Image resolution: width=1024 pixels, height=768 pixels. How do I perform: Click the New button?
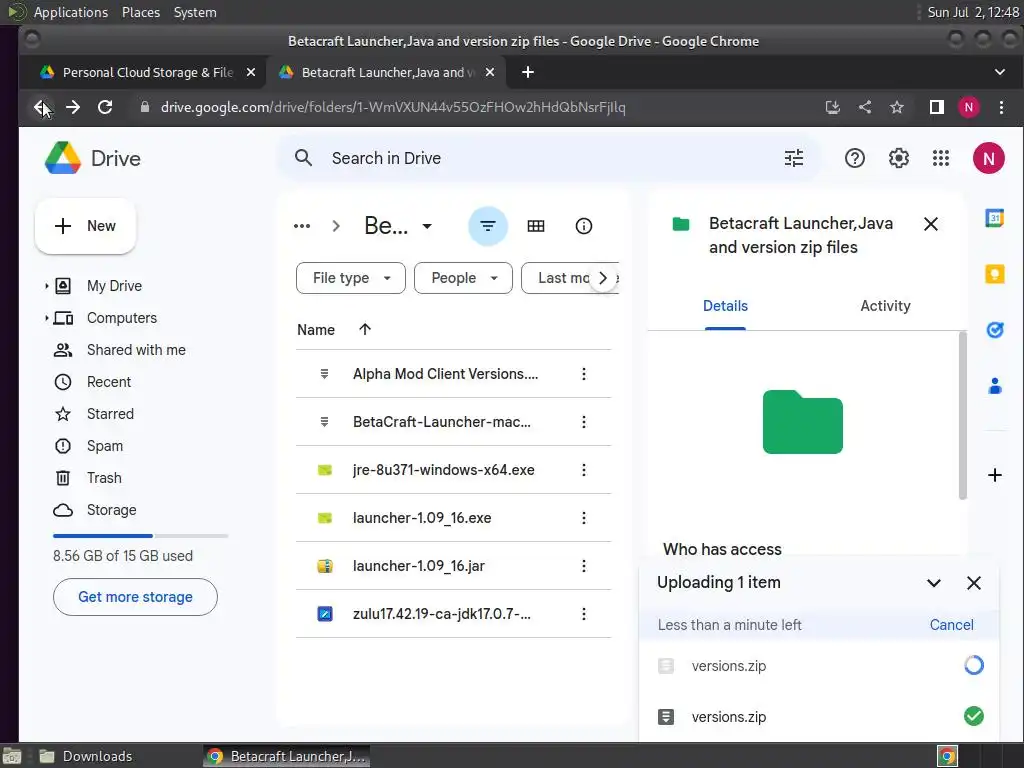click(85, 226)
